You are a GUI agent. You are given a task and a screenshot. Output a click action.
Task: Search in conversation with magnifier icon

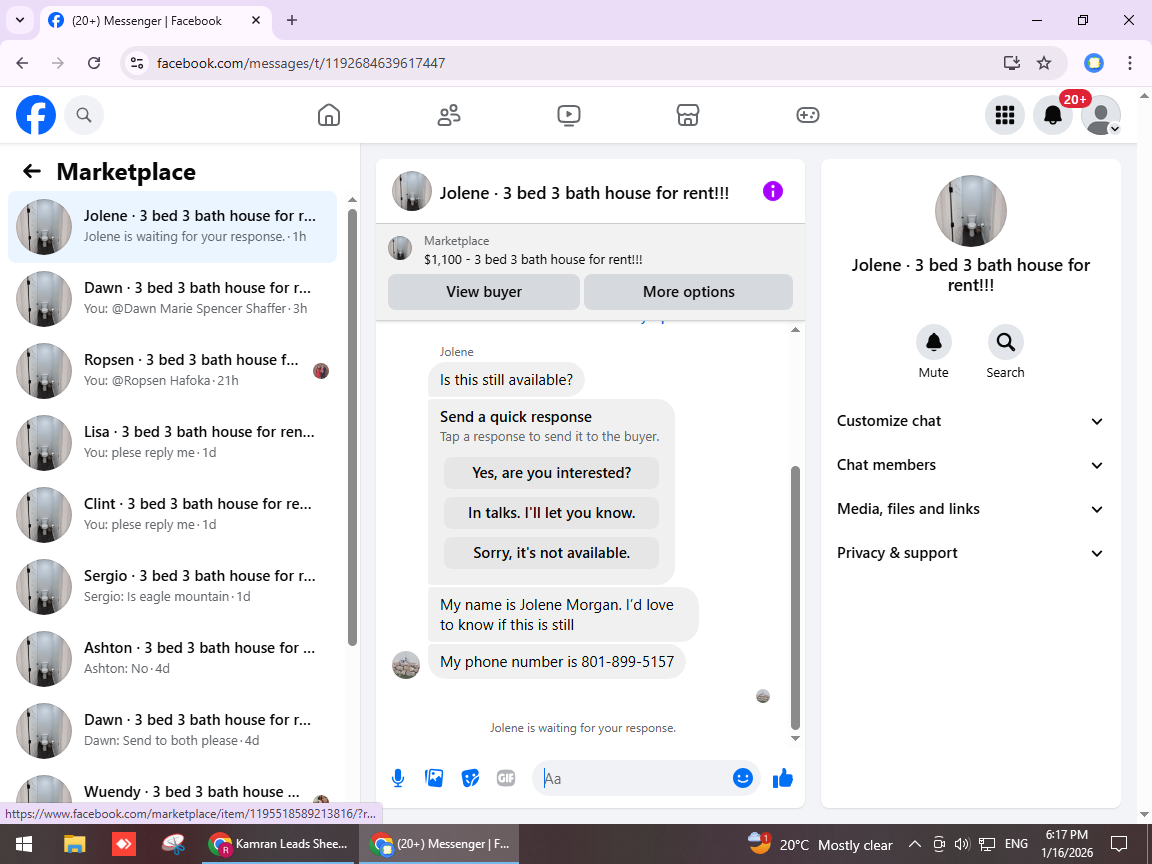[1005, 342]
